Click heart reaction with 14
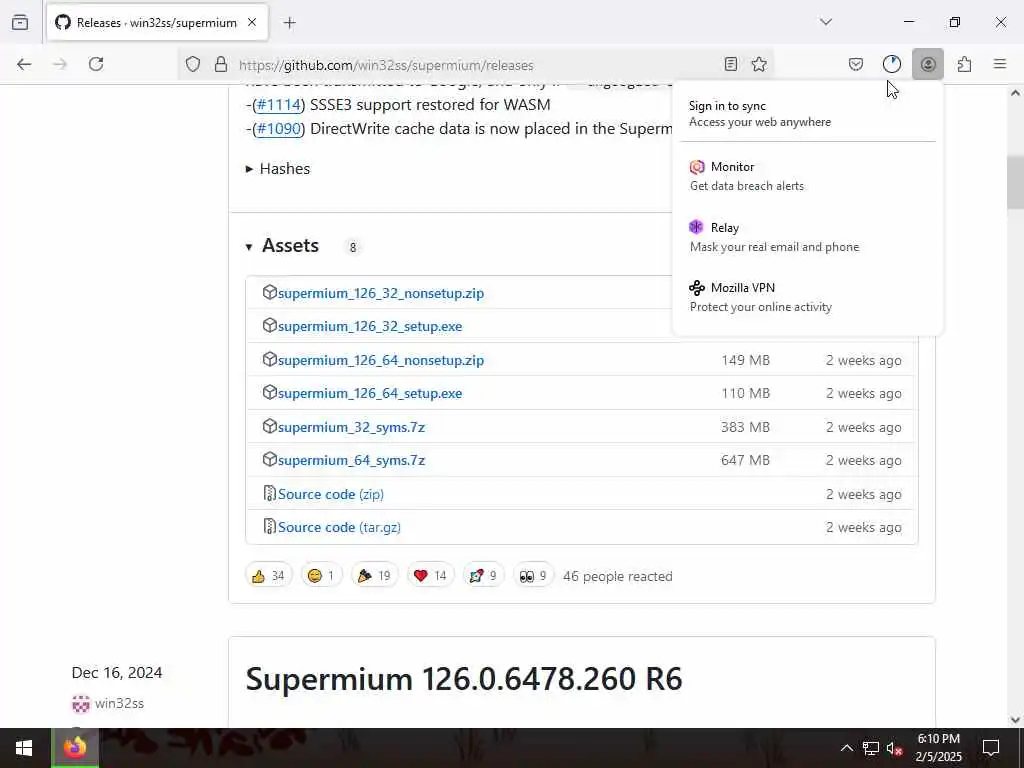Viewport: 1024px width, 768px height. click(x=430, y=576)
